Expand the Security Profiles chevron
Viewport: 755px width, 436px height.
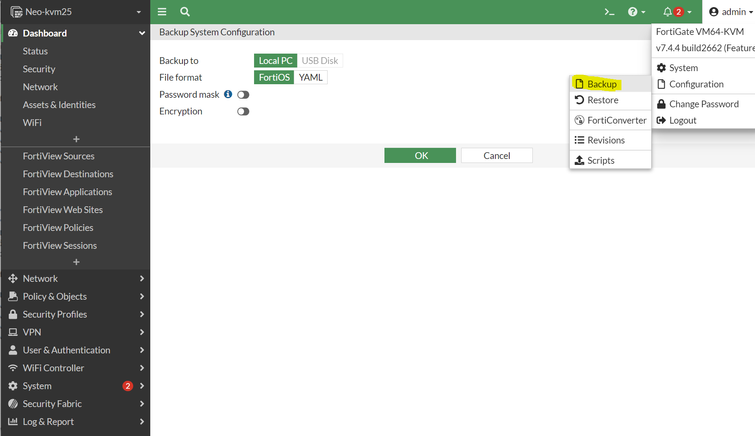(x=142, y=314)
